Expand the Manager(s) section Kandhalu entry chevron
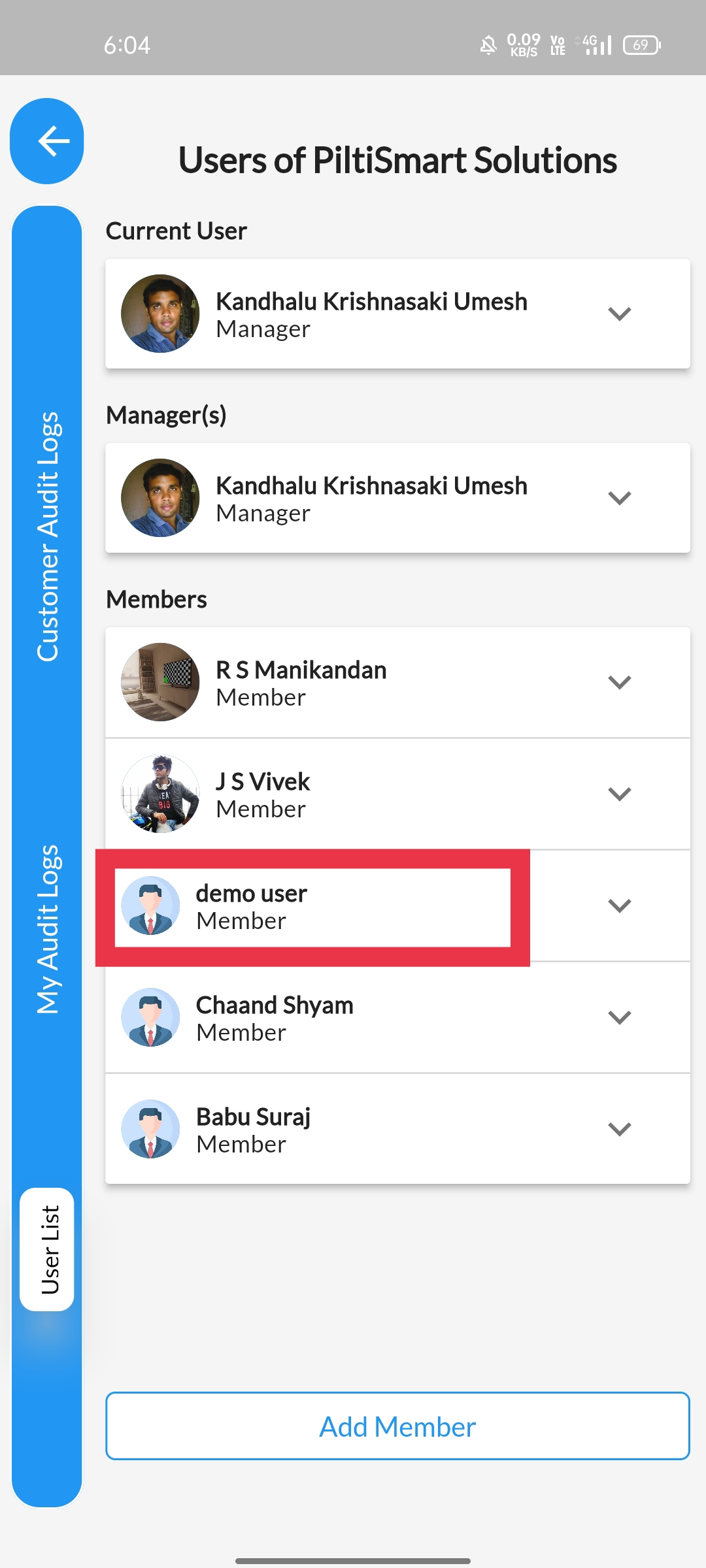Image resolution: width=706 pixels, height=1568 pixels. (x=619, y=498)
